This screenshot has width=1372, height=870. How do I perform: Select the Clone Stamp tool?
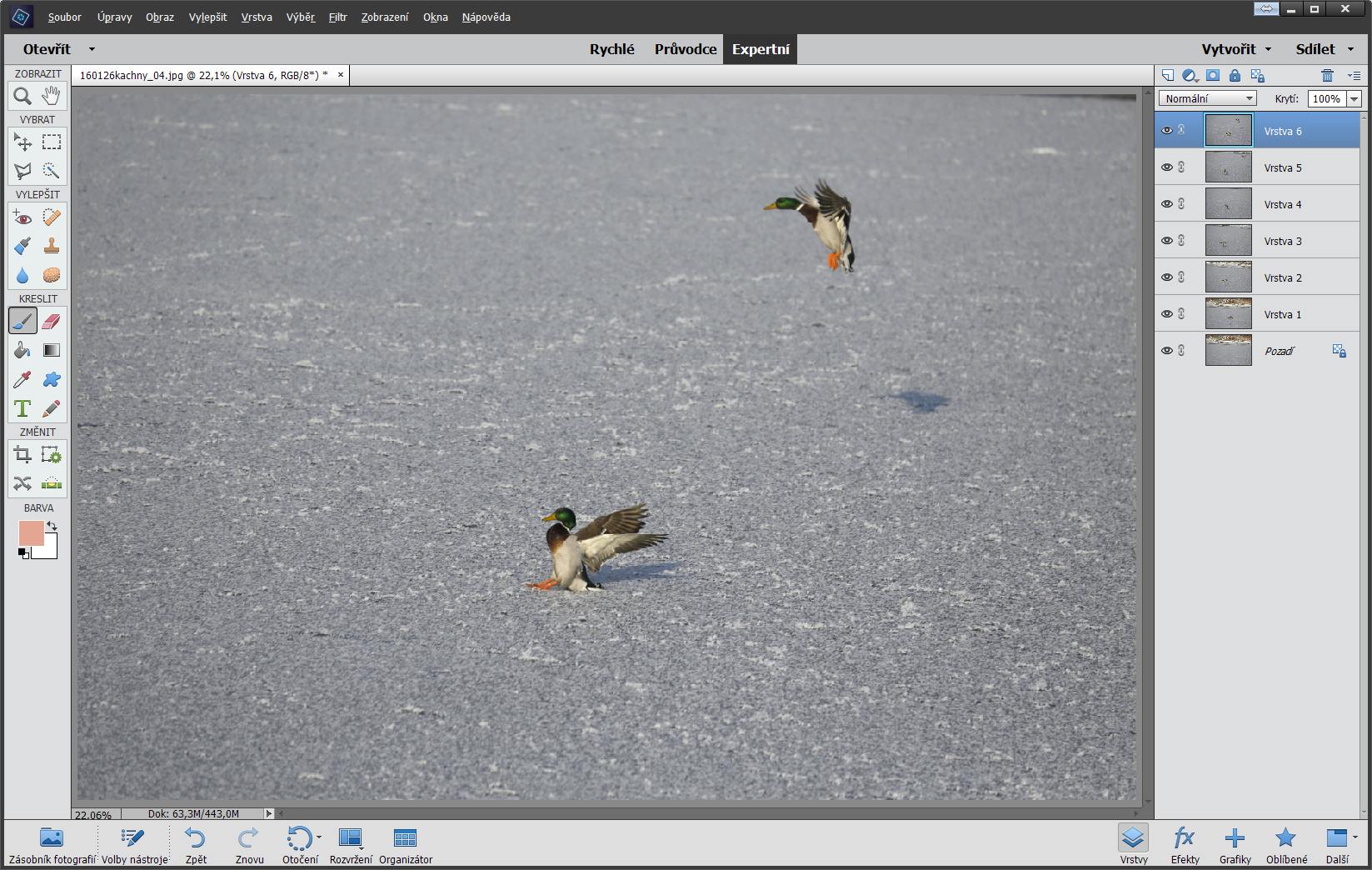[x=52, y=247]
